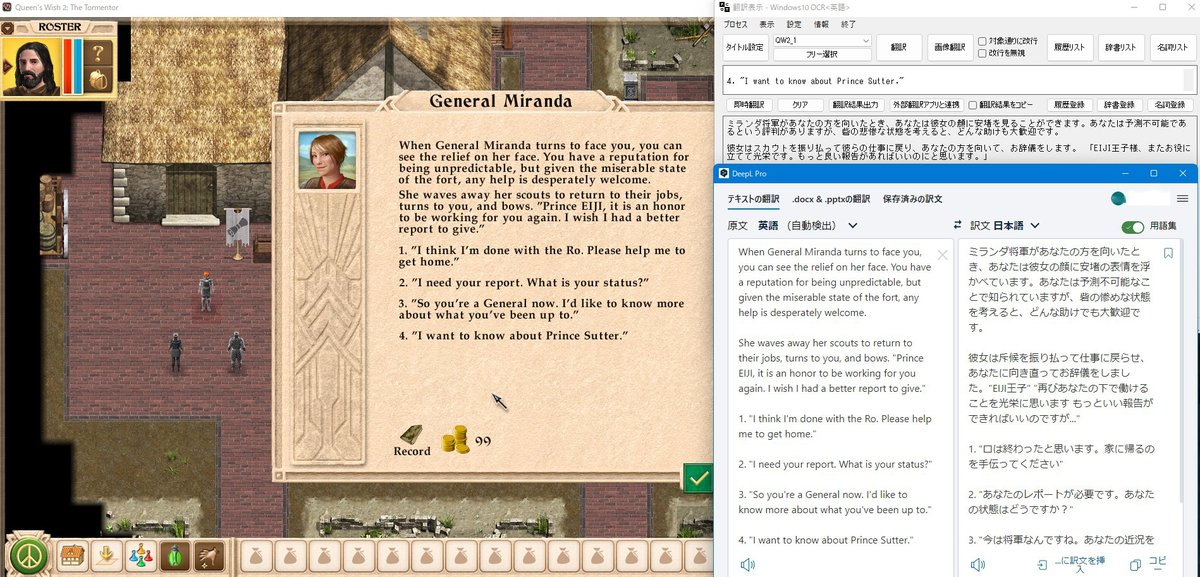
Task: Click the blue energy bar in roster
Action: click(x=79, y=68)
